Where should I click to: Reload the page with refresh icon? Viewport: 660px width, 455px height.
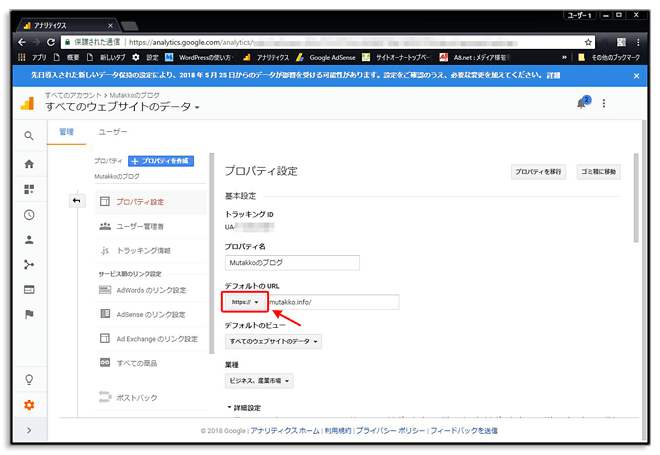click(x=51, y=42)
